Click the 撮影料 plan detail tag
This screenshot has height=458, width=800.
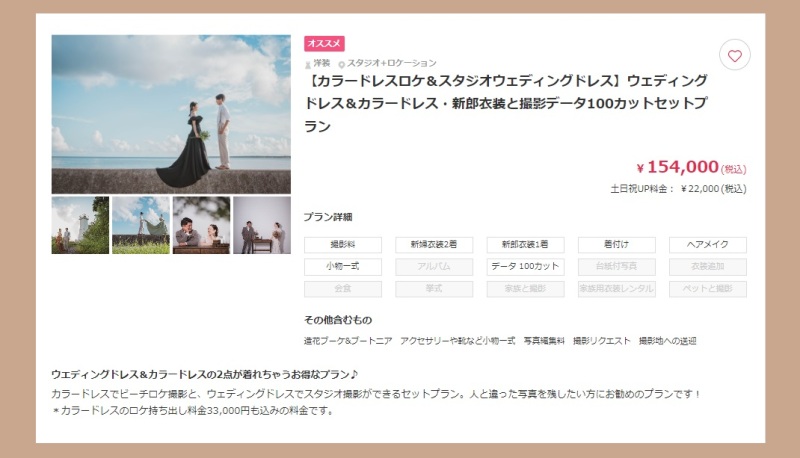(342, 245)
